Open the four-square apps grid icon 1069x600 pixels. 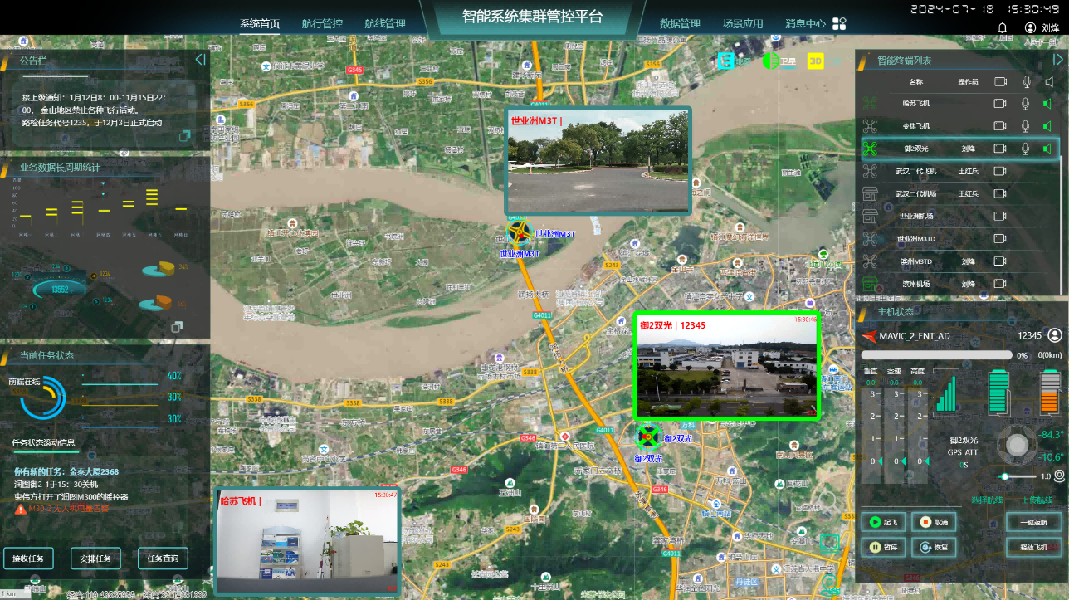pos(840,23)
